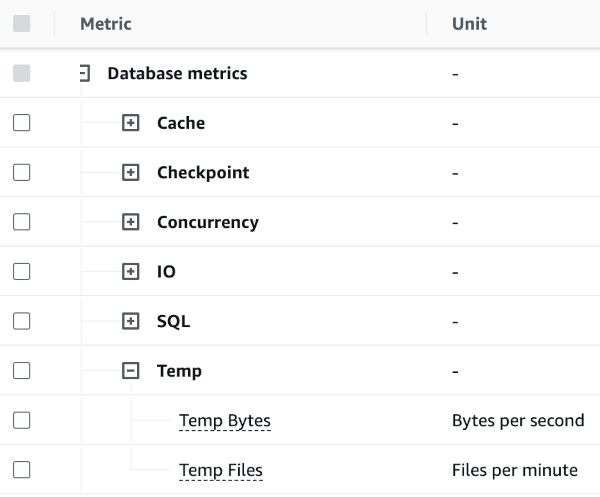Click the Concurrency group label
This screenshot has height=497, width=600.
(x=208, y=222)
